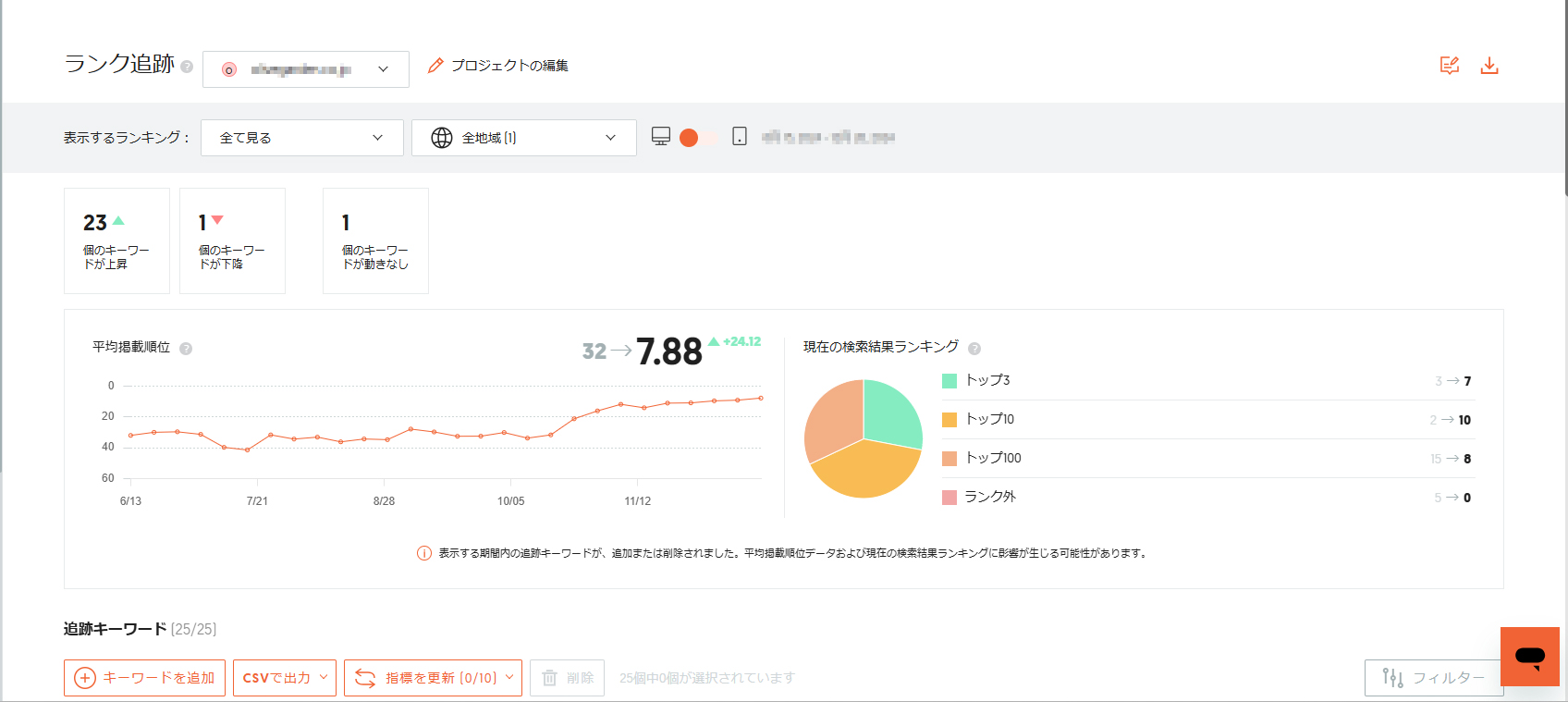
Task: Click the globe icon in 全地域 selector
Action: 442,138
